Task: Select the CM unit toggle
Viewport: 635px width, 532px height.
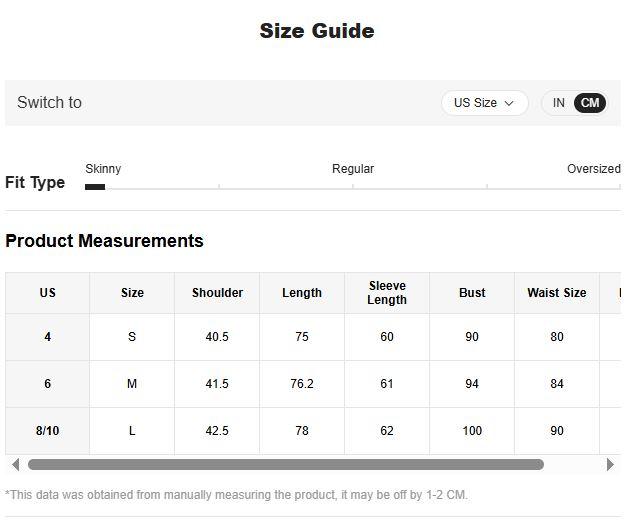Action: click(590, 103)
